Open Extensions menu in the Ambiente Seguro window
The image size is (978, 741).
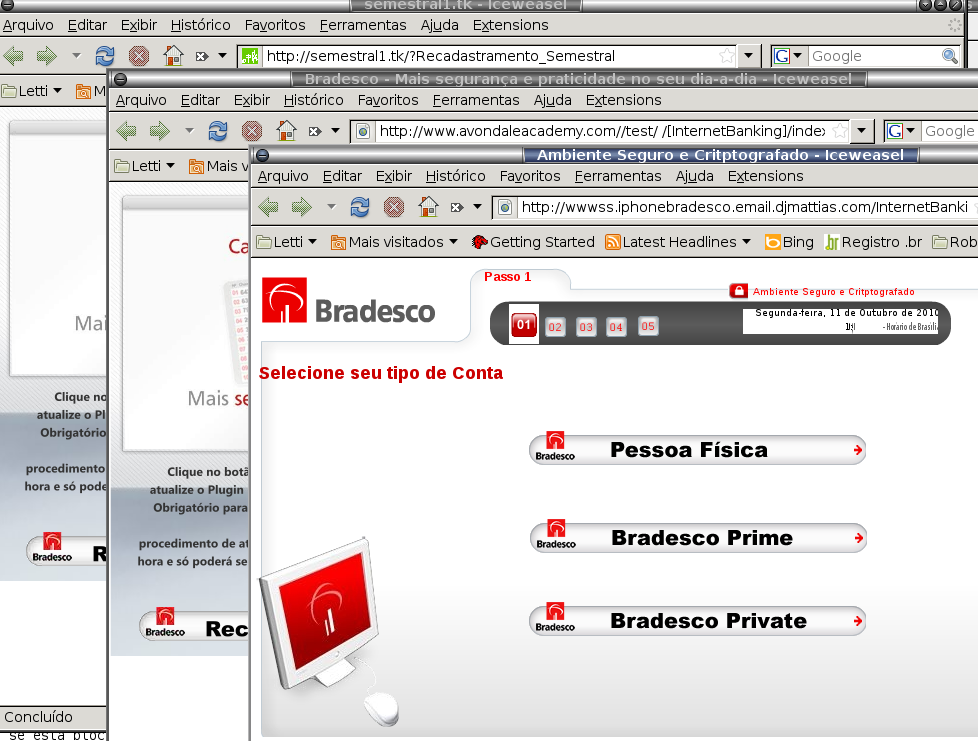click(765, 176)
